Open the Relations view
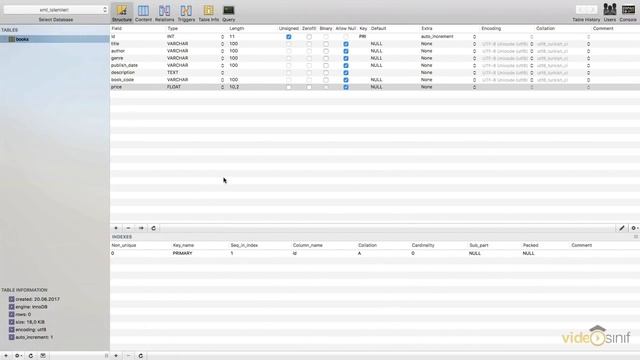 [164, 13]
